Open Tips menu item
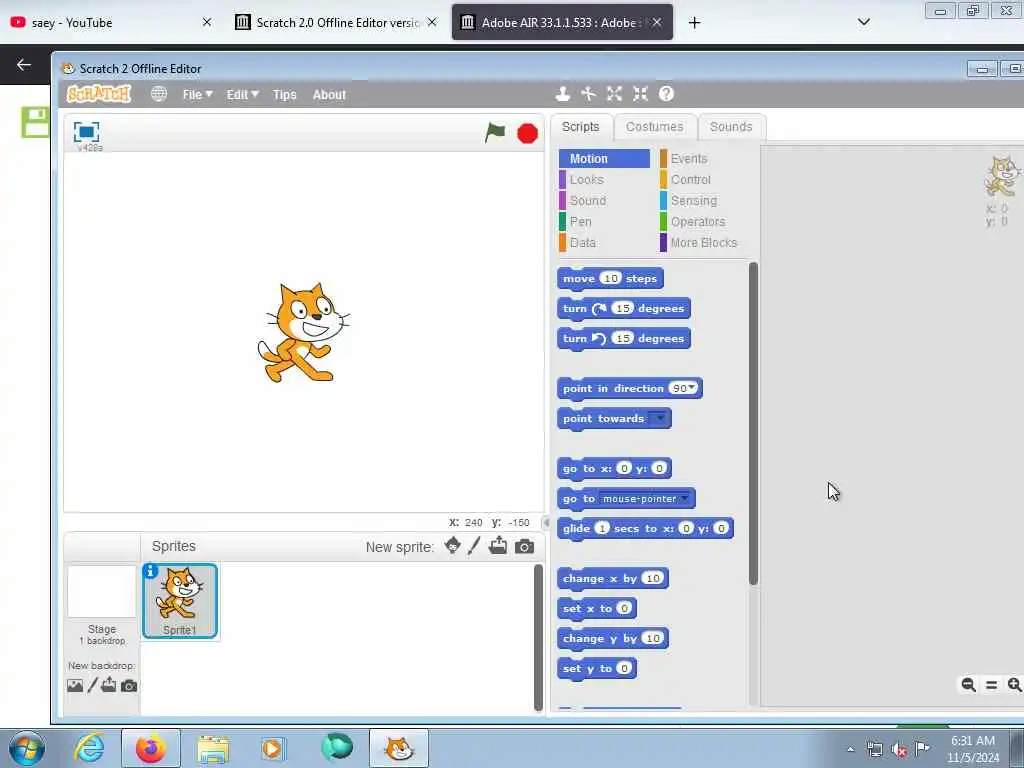This screenshot has width=1024, height=768. (x=285, y=95)
